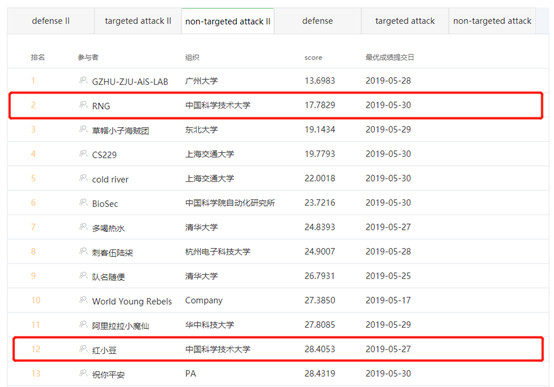
Task: Open the GZHU-ZJU-AIS-LAB participant name
Action: click(x=130, y=82)
